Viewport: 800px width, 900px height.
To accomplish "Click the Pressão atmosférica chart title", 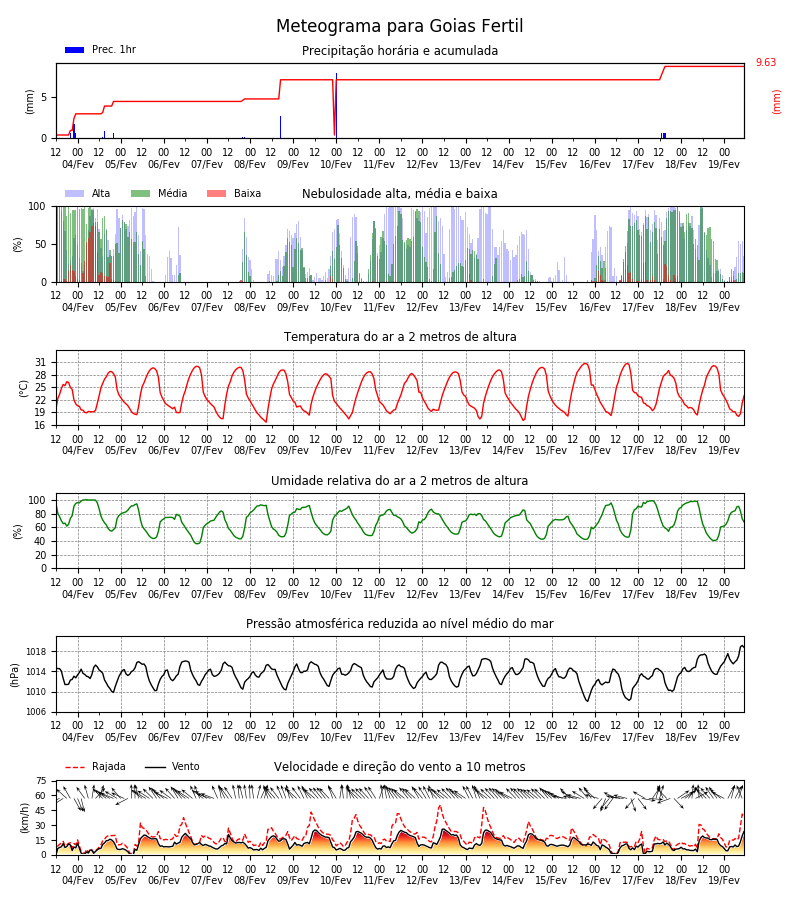I will point(399,623).
